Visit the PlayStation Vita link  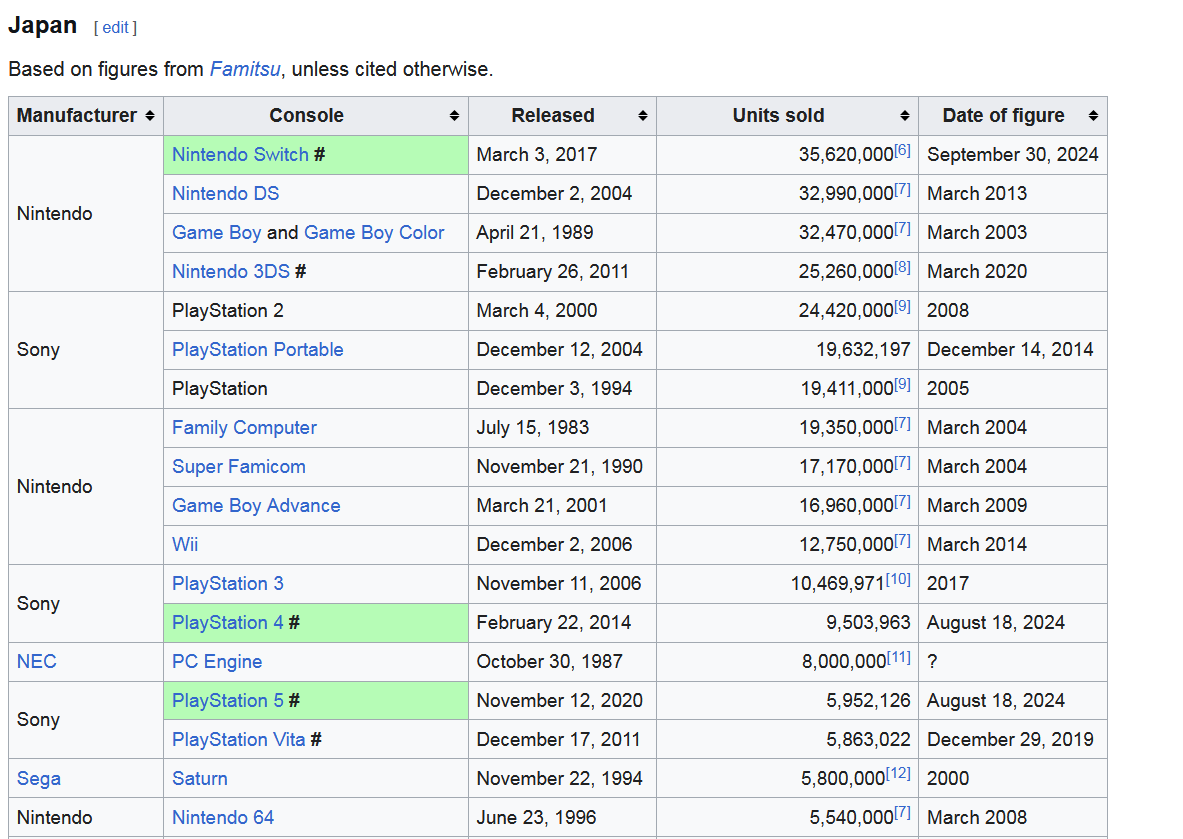(238, 740)
